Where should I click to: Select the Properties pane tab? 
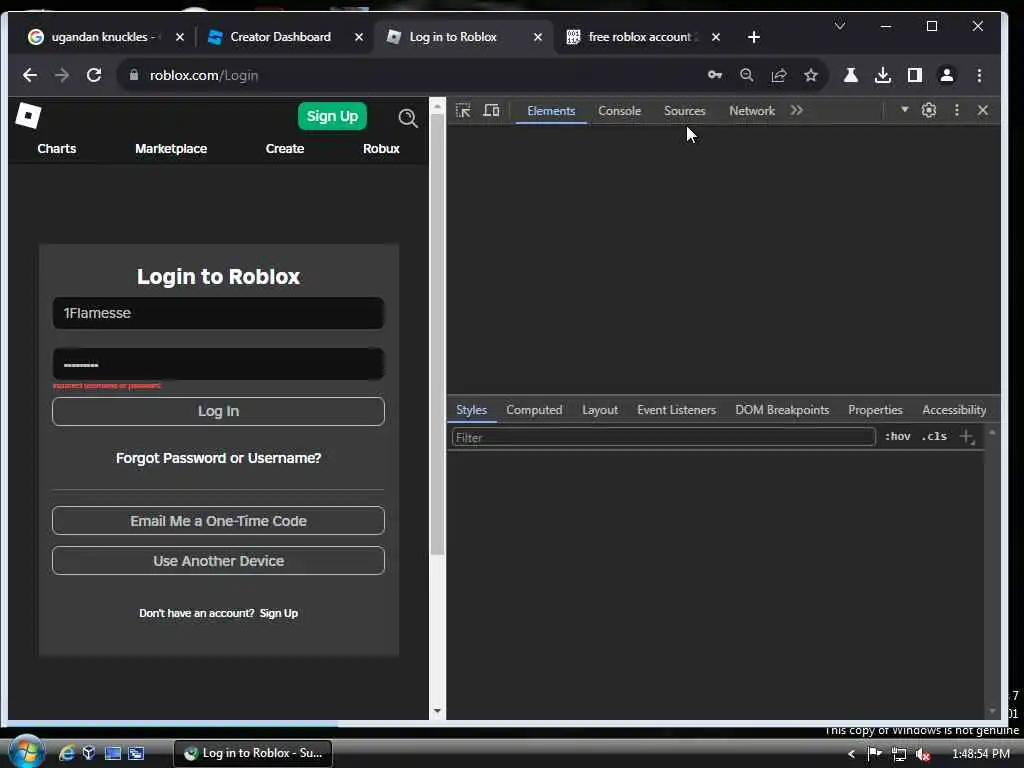875,410
